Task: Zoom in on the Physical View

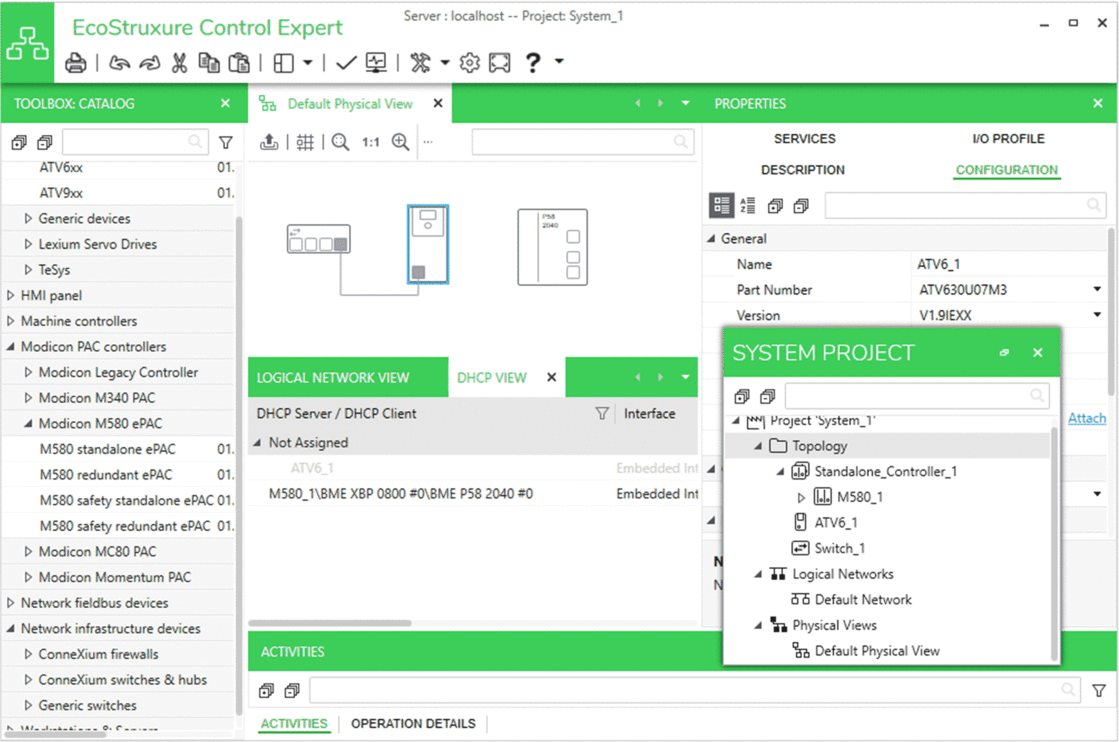Action: pyautogui.click(x=400, y=142)
